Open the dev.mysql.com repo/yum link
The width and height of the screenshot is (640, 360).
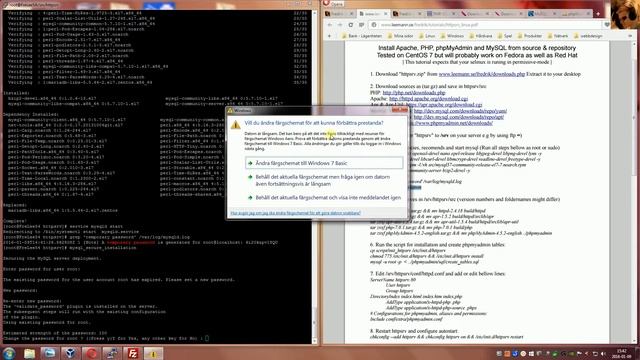click(x=460, y=111)
